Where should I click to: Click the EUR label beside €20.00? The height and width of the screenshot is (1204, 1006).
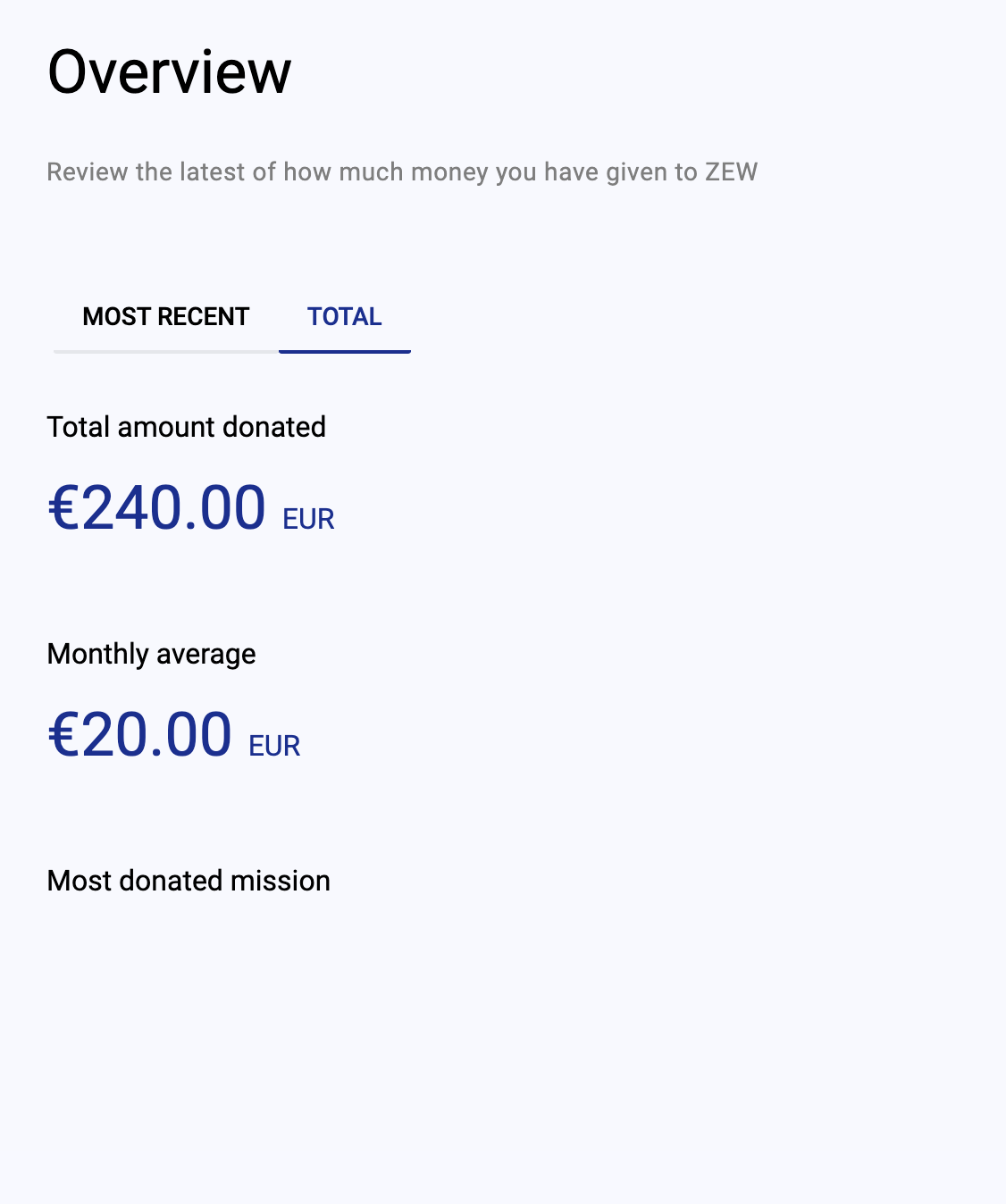click(x=274, y=746)
